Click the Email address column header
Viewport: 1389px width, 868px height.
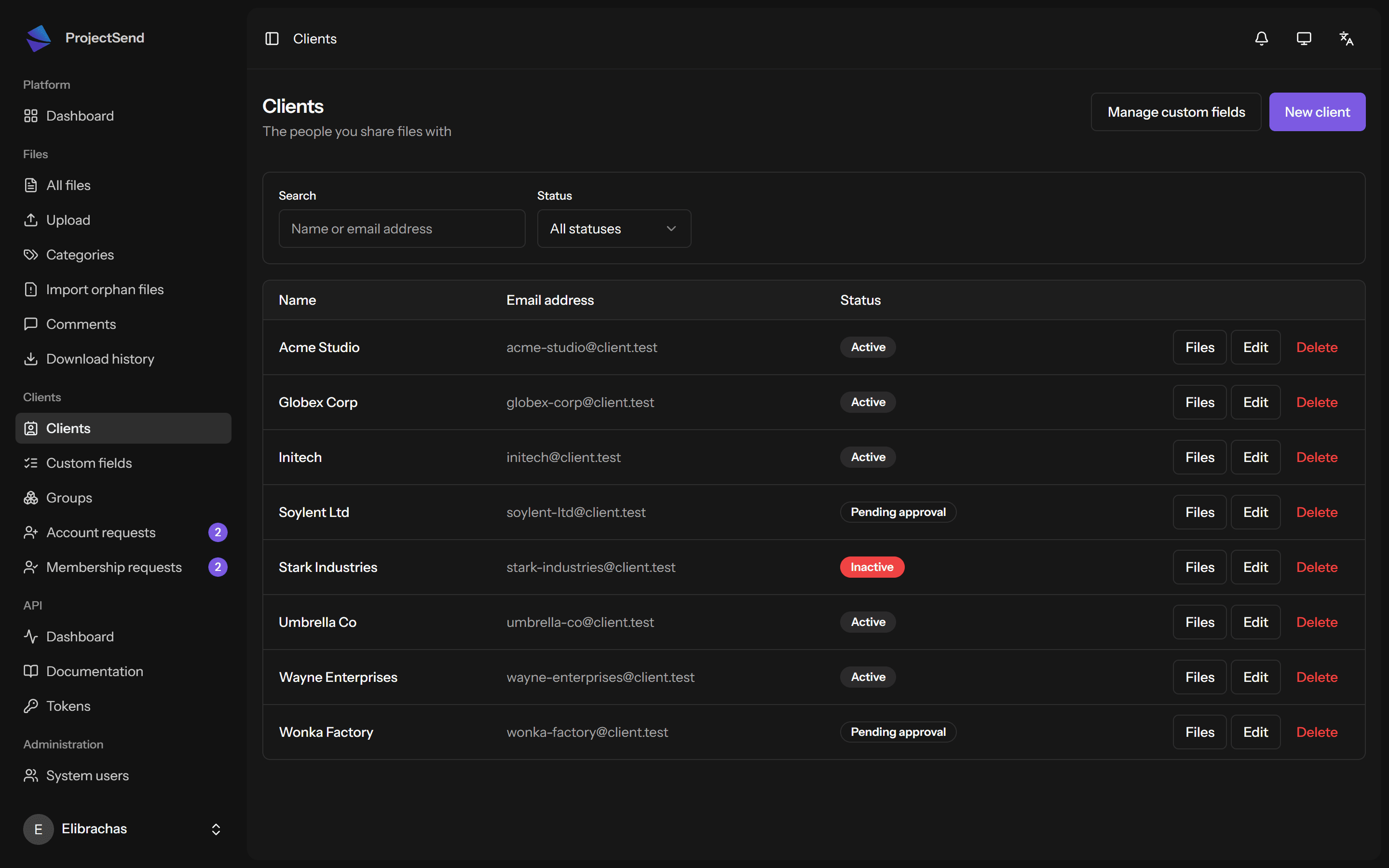tap(550, 300)
